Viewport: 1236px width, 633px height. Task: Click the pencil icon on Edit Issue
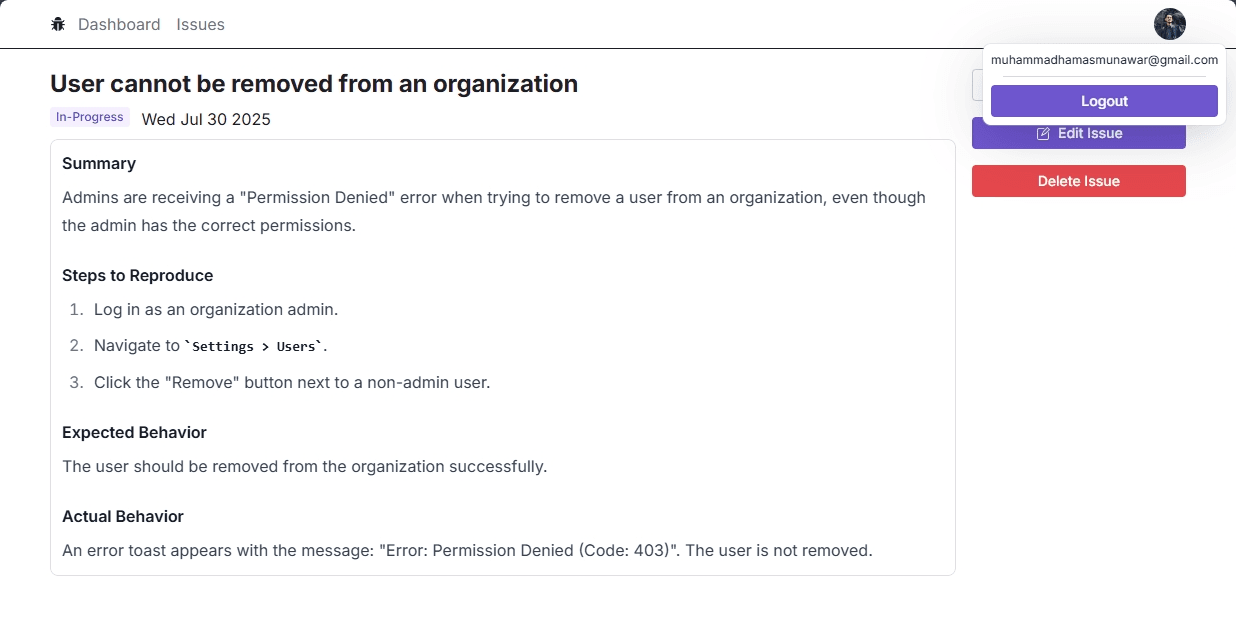tap(1043, 133)
